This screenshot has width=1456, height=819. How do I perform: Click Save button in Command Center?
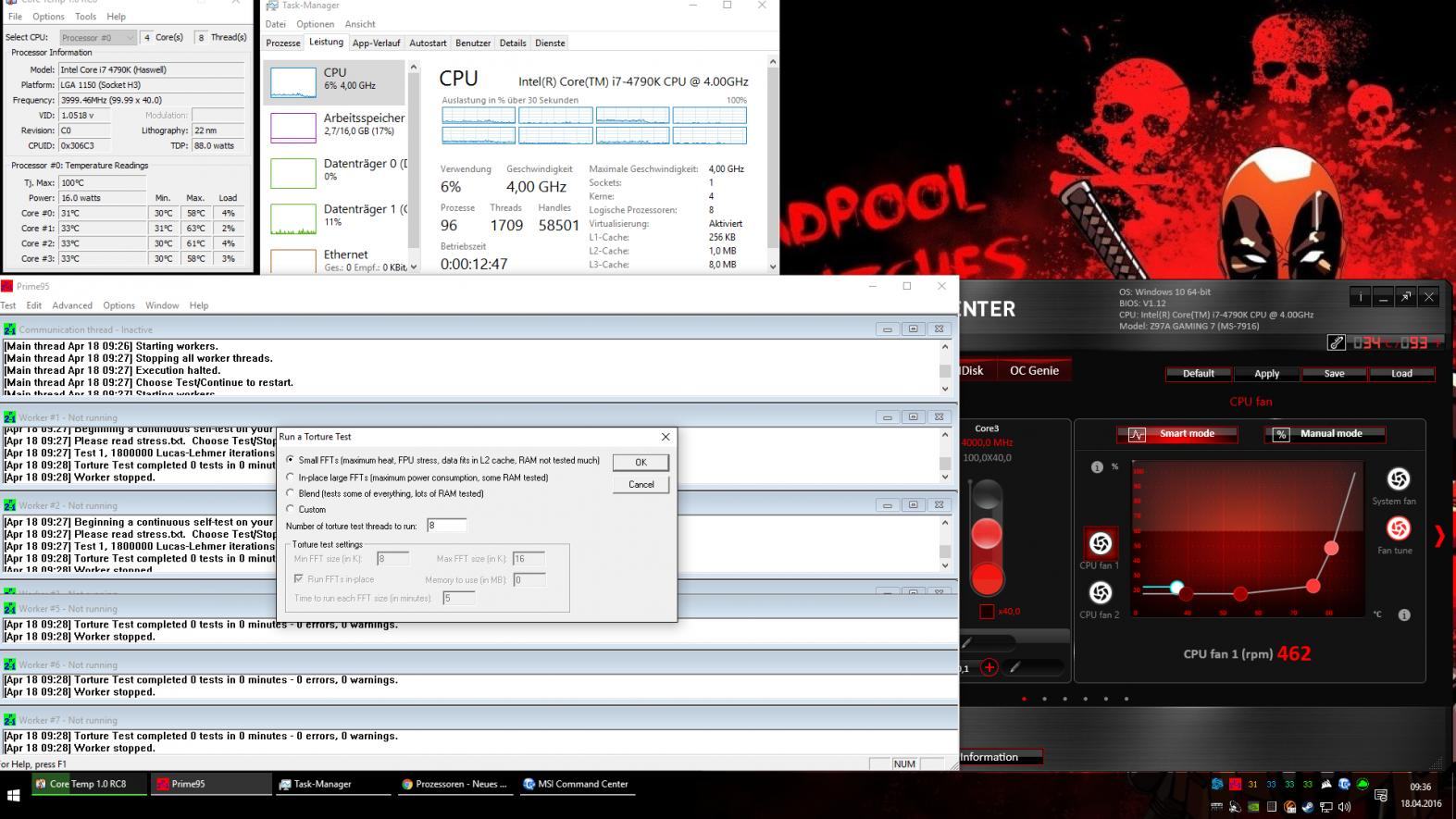coord(1334,374)
